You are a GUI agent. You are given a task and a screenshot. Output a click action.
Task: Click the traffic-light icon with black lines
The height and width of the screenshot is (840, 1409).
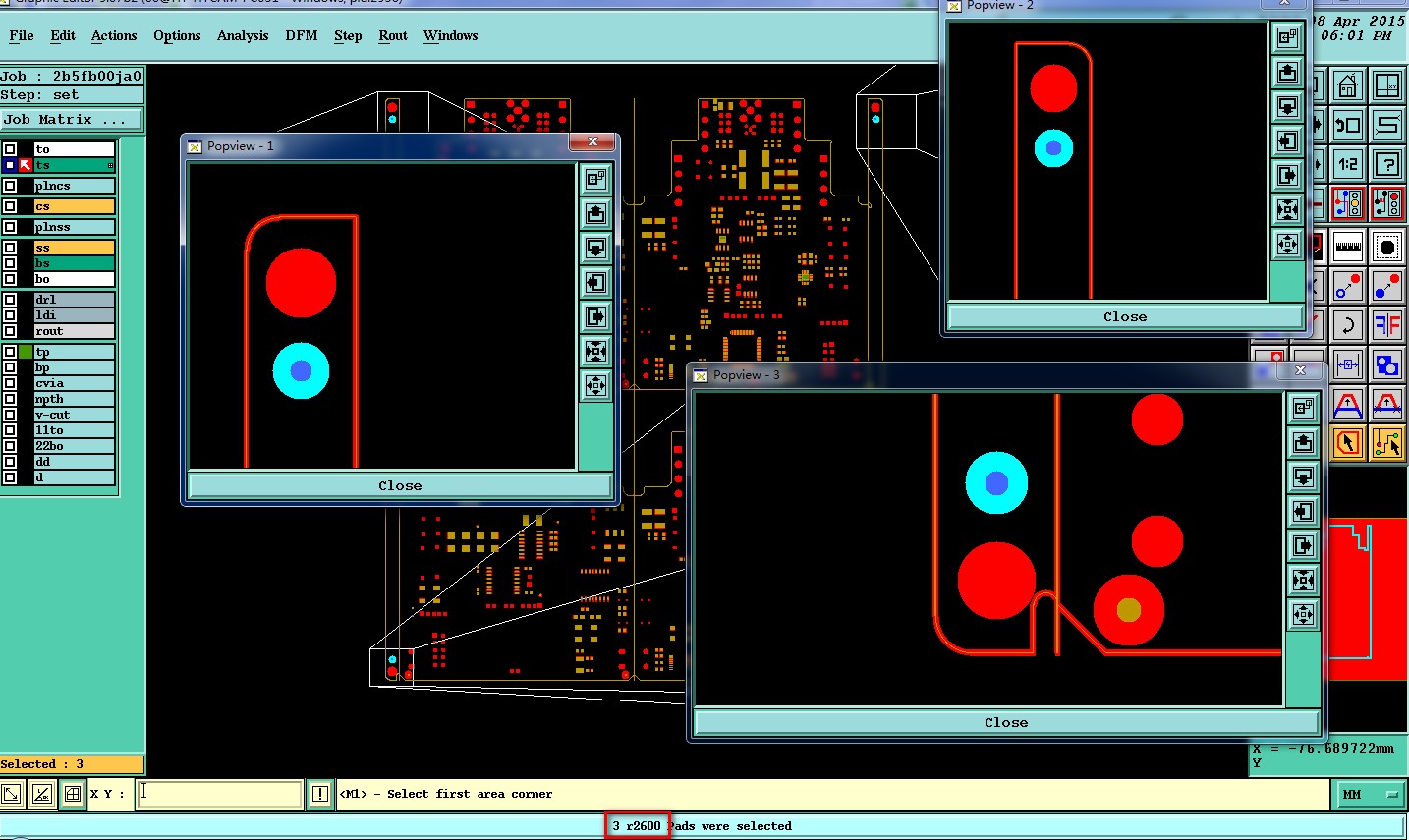coord(1387,203)
